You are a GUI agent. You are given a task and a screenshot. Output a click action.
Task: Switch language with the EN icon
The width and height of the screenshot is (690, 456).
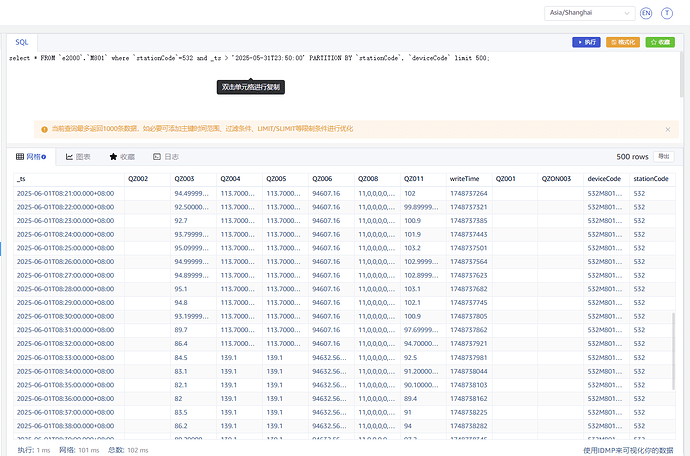[x=646, y=13]
